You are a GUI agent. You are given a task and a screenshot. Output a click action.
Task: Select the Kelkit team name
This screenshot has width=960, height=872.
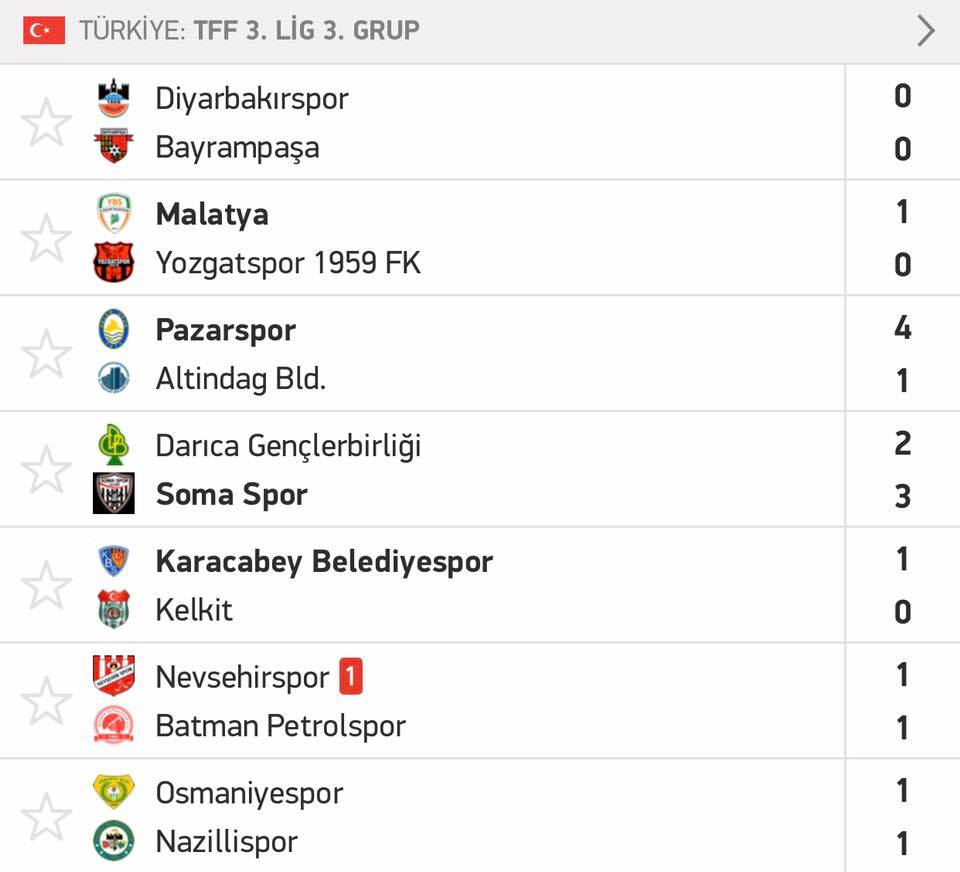(x=194, y=610)
